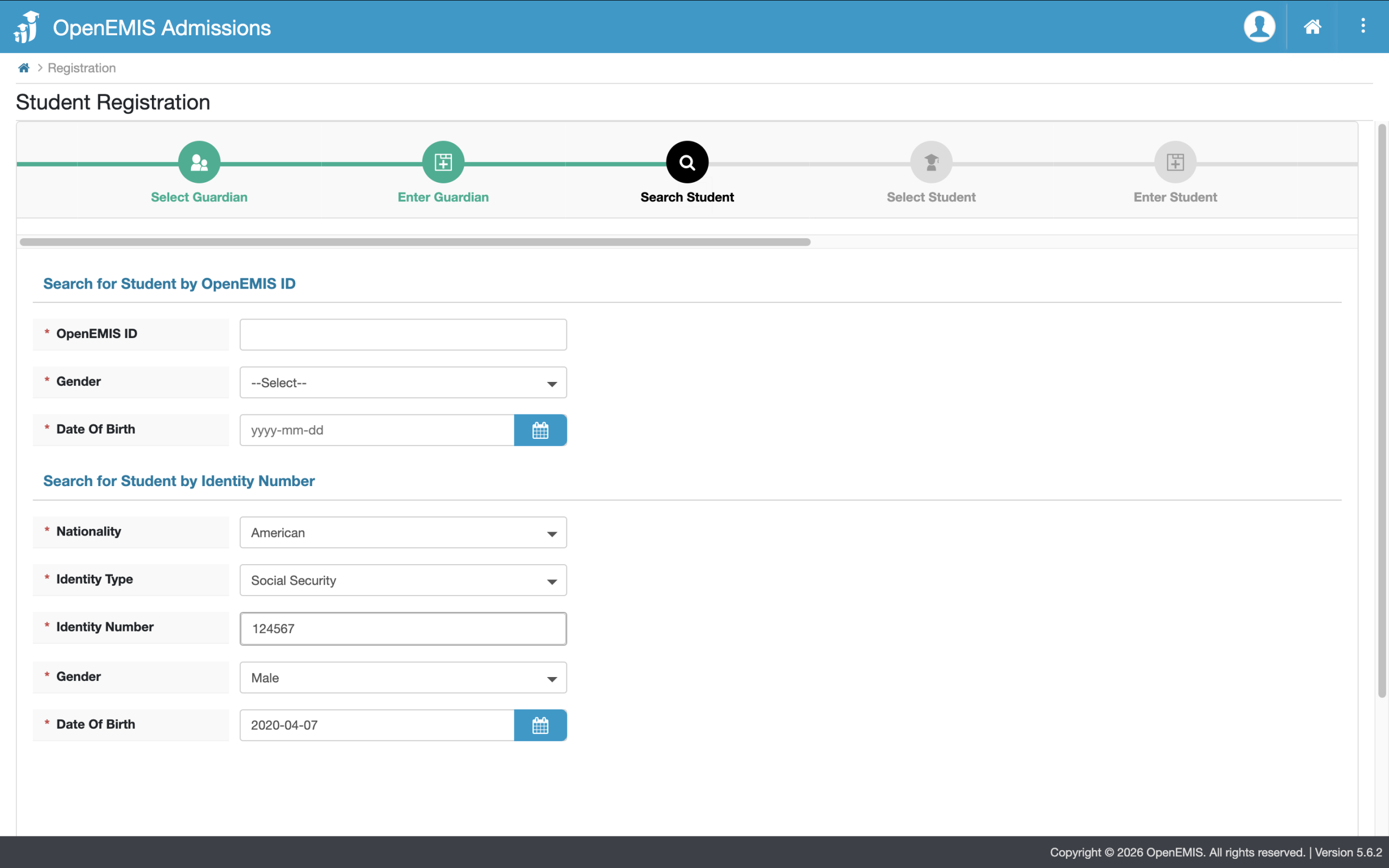1389x868 pixels.
Task: Open the Identity Type dropdown showing Social Security
Action: tap(403, 580)
